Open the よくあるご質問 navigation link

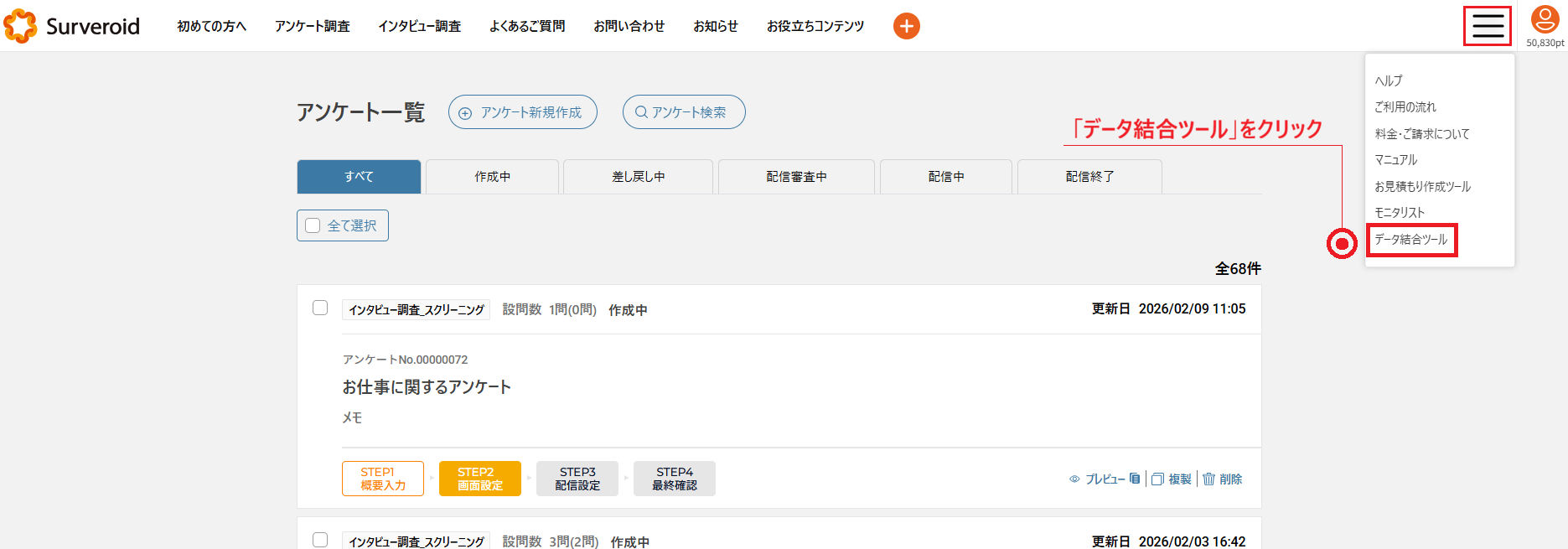pyautogui.click(x=526, y=26)
